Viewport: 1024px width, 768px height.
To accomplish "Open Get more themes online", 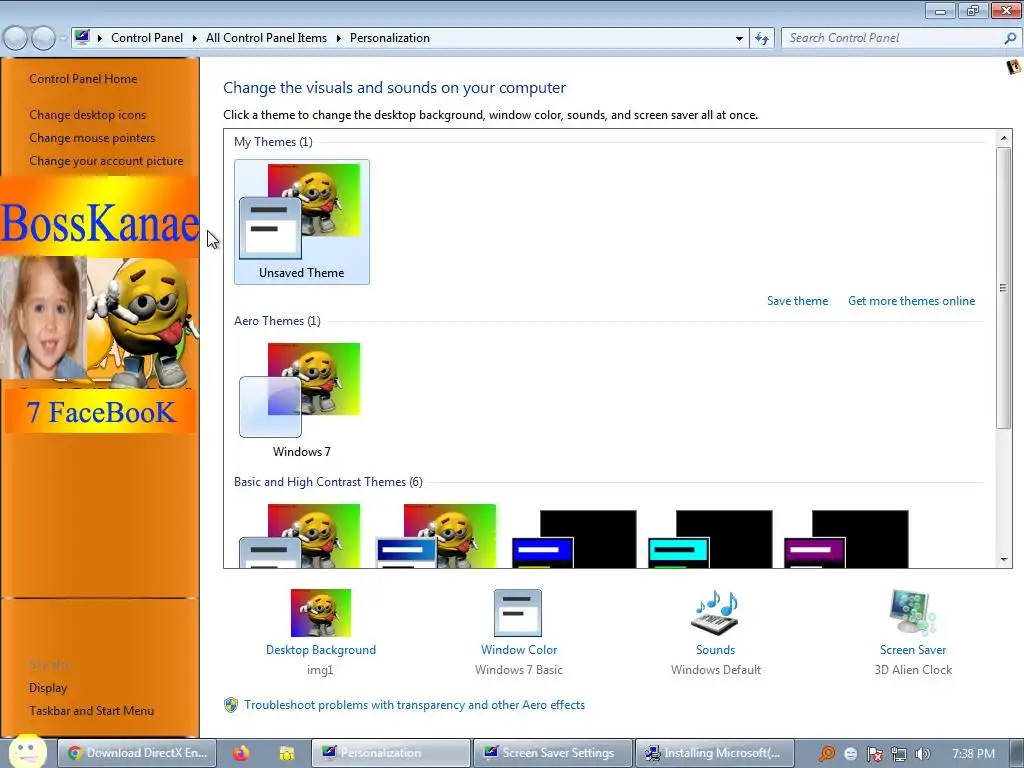I will [x=911, y=301].
